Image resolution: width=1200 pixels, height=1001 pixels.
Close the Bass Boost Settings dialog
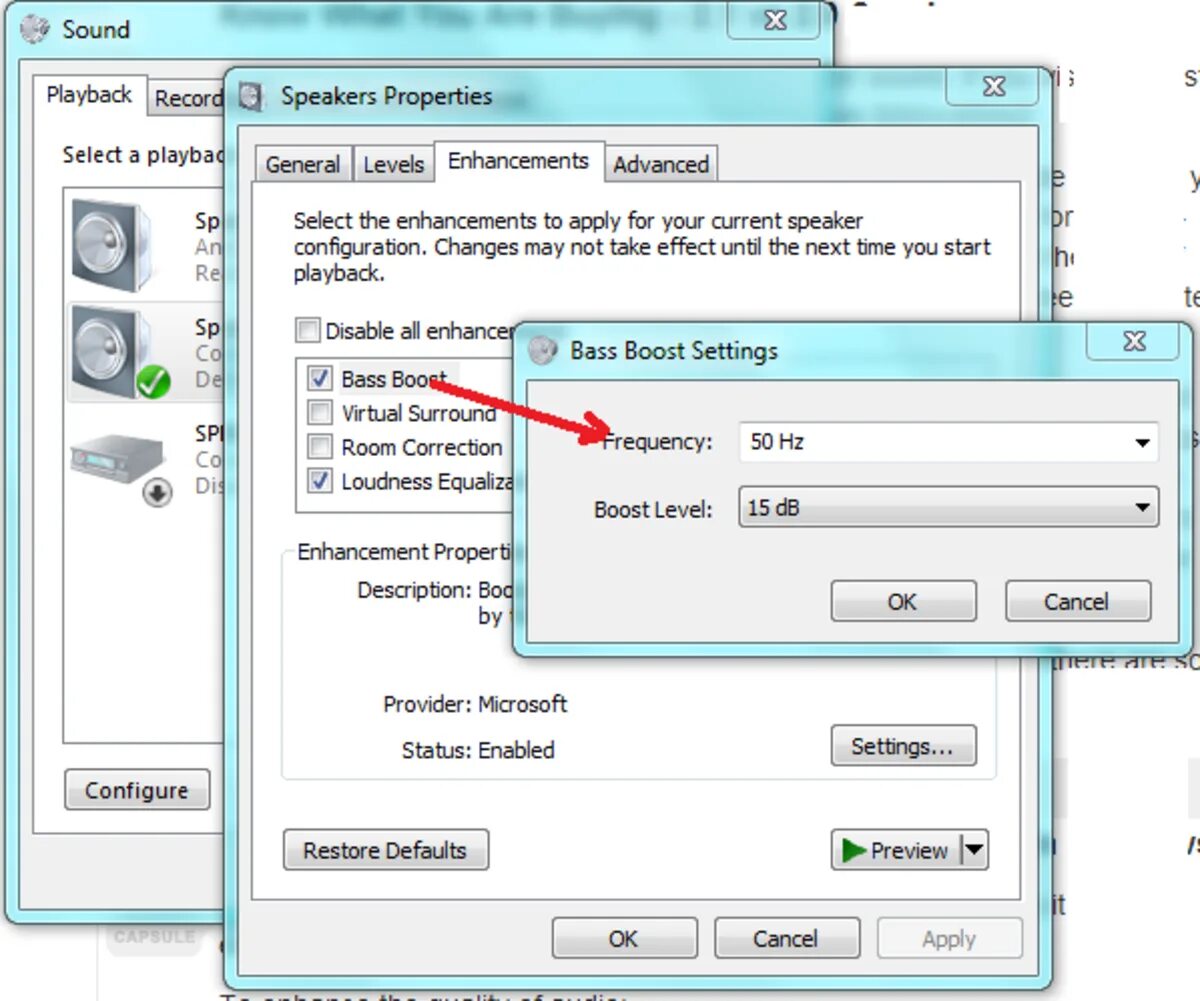pos(1135,342)
